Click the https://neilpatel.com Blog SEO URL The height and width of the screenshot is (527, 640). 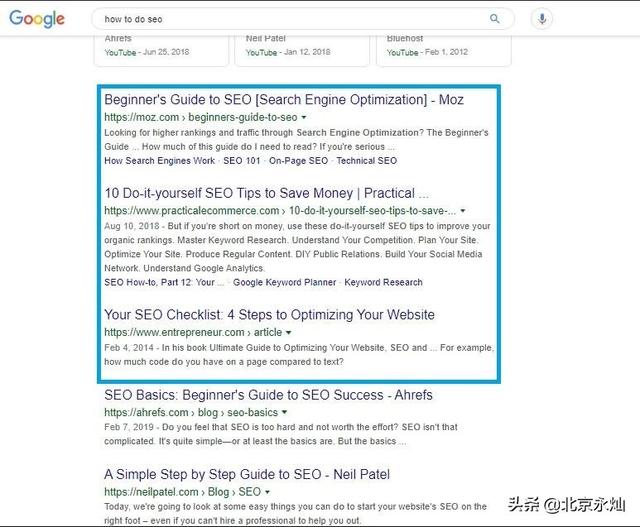pyautogui.click(x=182, y=492)
